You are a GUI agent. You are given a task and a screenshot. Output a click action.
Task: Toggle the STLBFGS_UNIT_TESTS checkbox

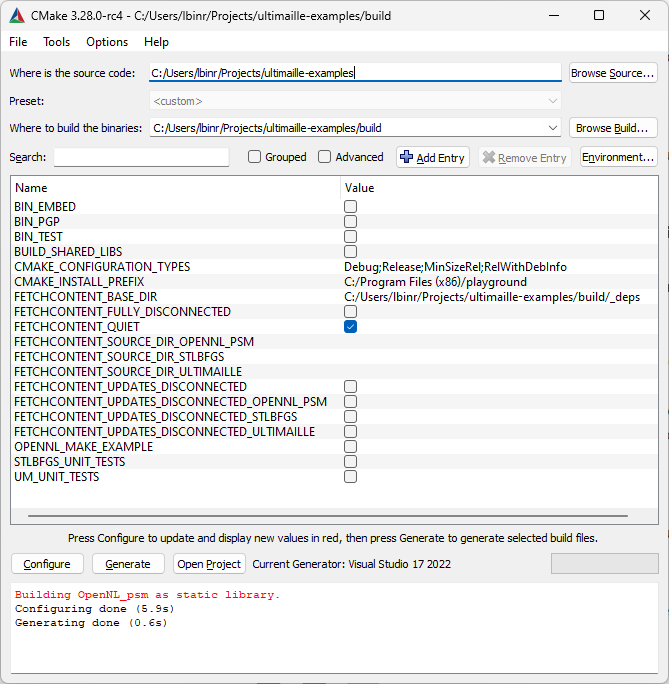click(x=350, y=462)
